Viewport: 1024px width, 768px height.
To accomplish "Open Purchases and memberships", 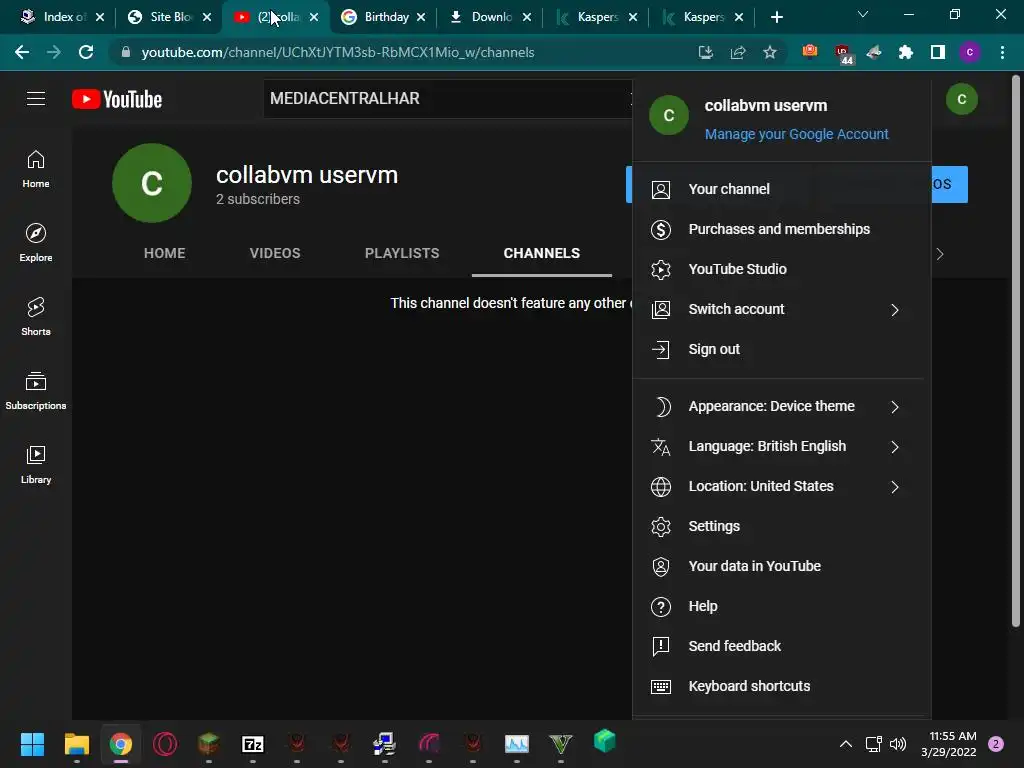I will (782, 229).
